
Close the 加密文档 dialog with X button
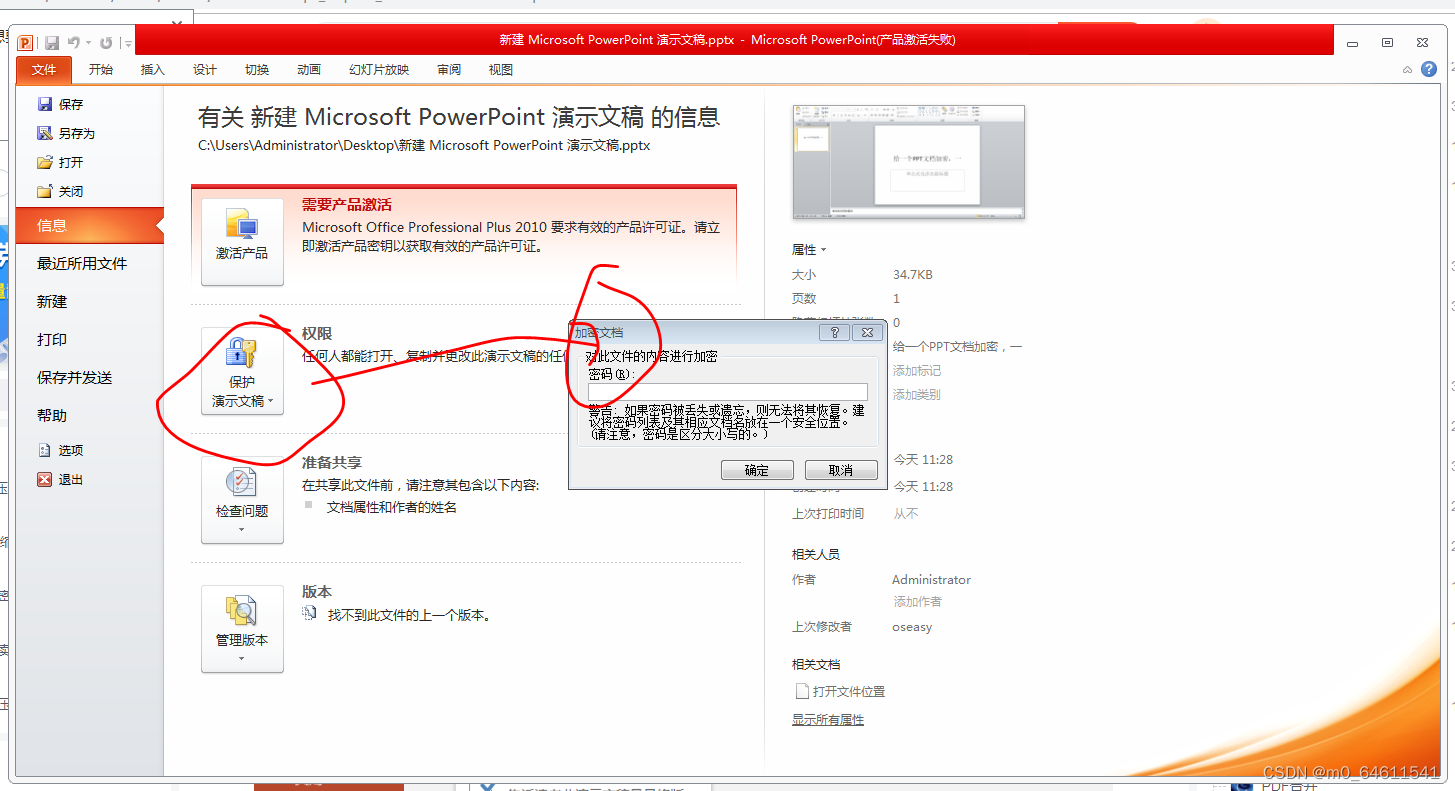867,332
